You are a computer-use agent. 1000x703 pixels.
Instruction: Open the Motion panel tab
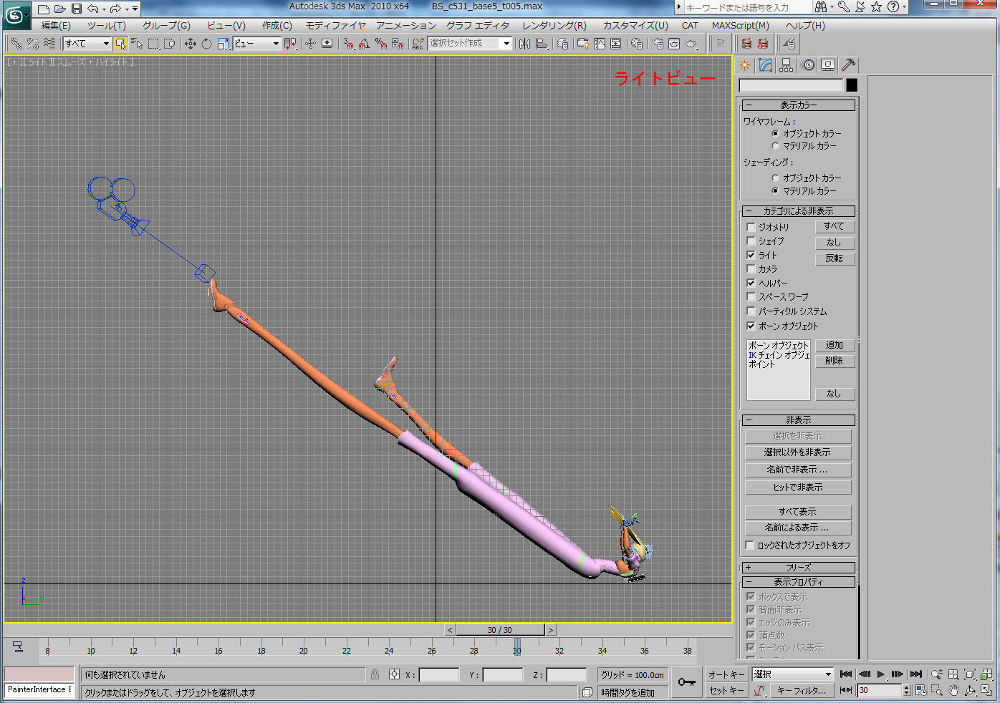807,65
